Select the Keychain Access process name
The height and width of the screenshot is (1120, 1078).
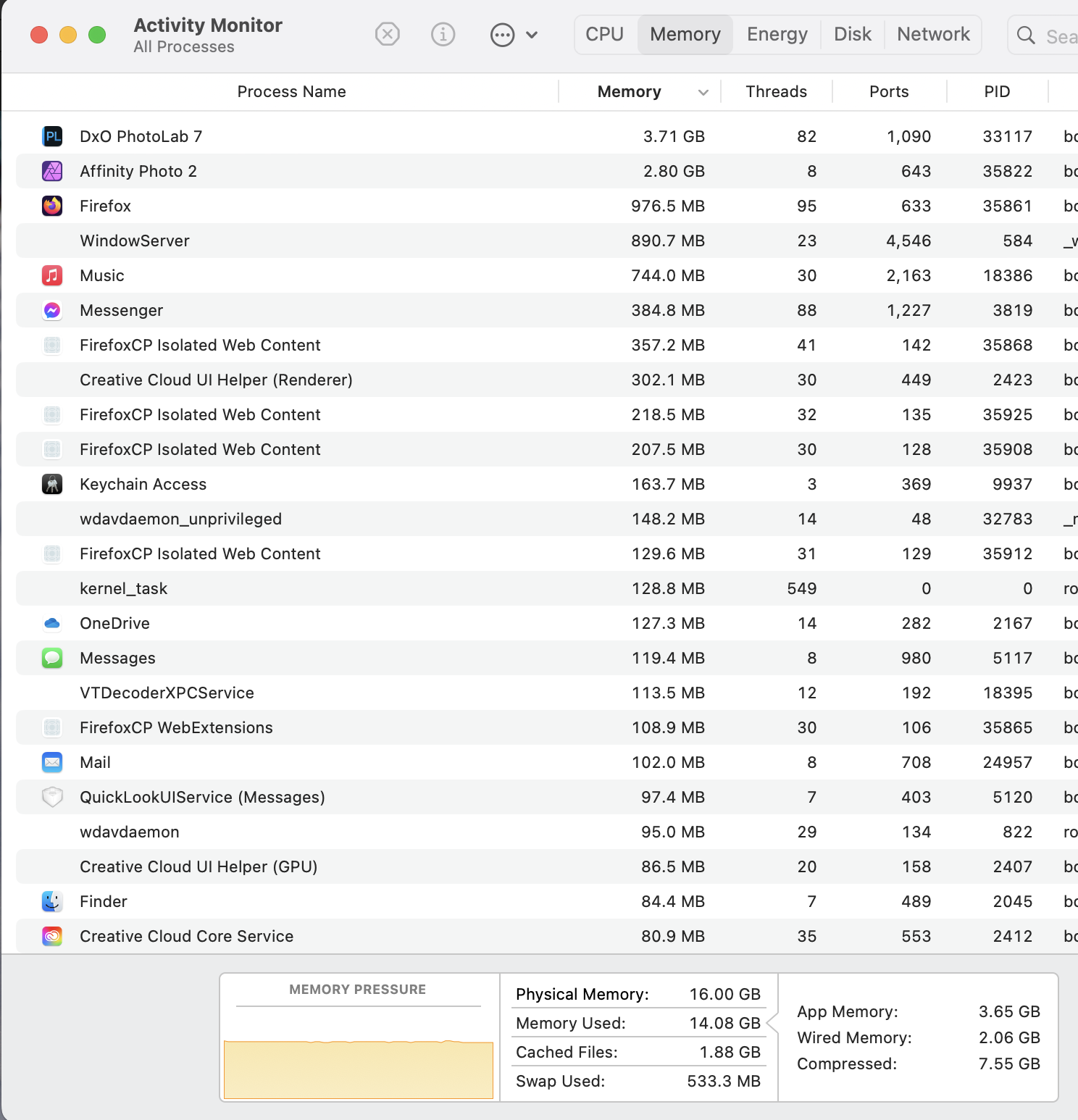tap(143, 484)
